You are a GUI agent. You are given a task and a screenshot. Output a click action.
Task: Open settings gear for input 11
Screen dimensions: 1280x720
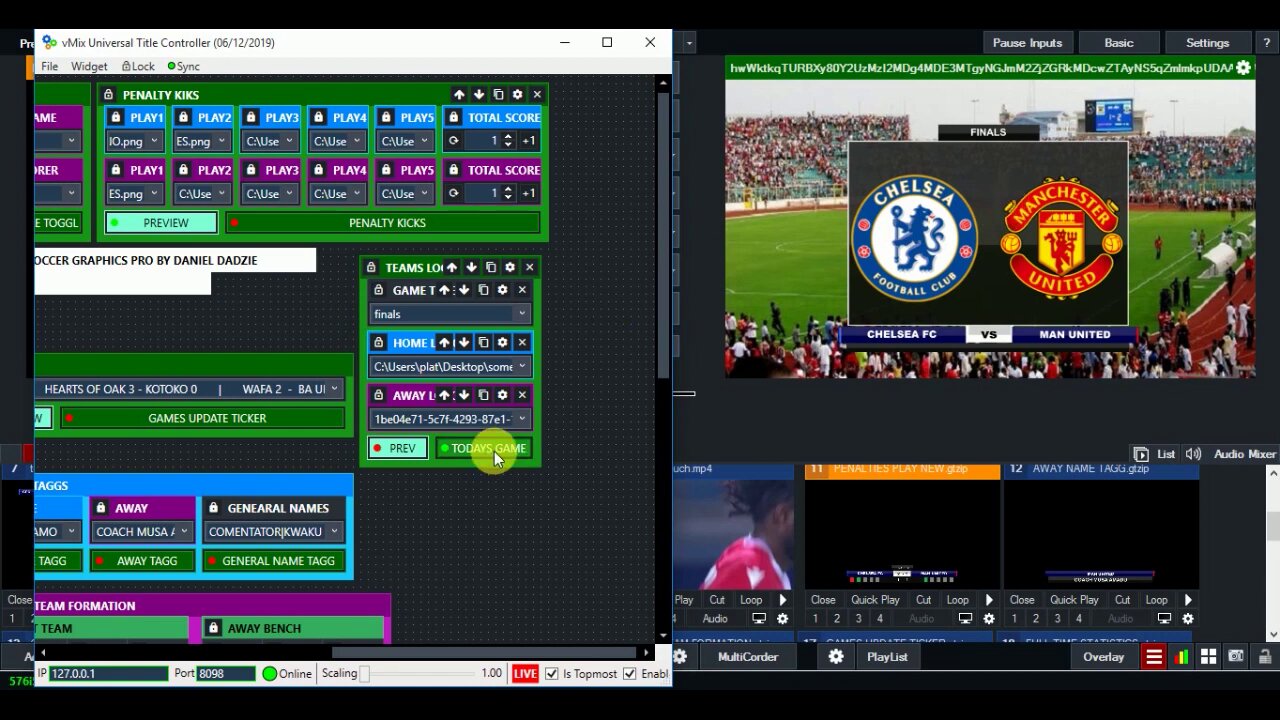(x=989, y=619)
